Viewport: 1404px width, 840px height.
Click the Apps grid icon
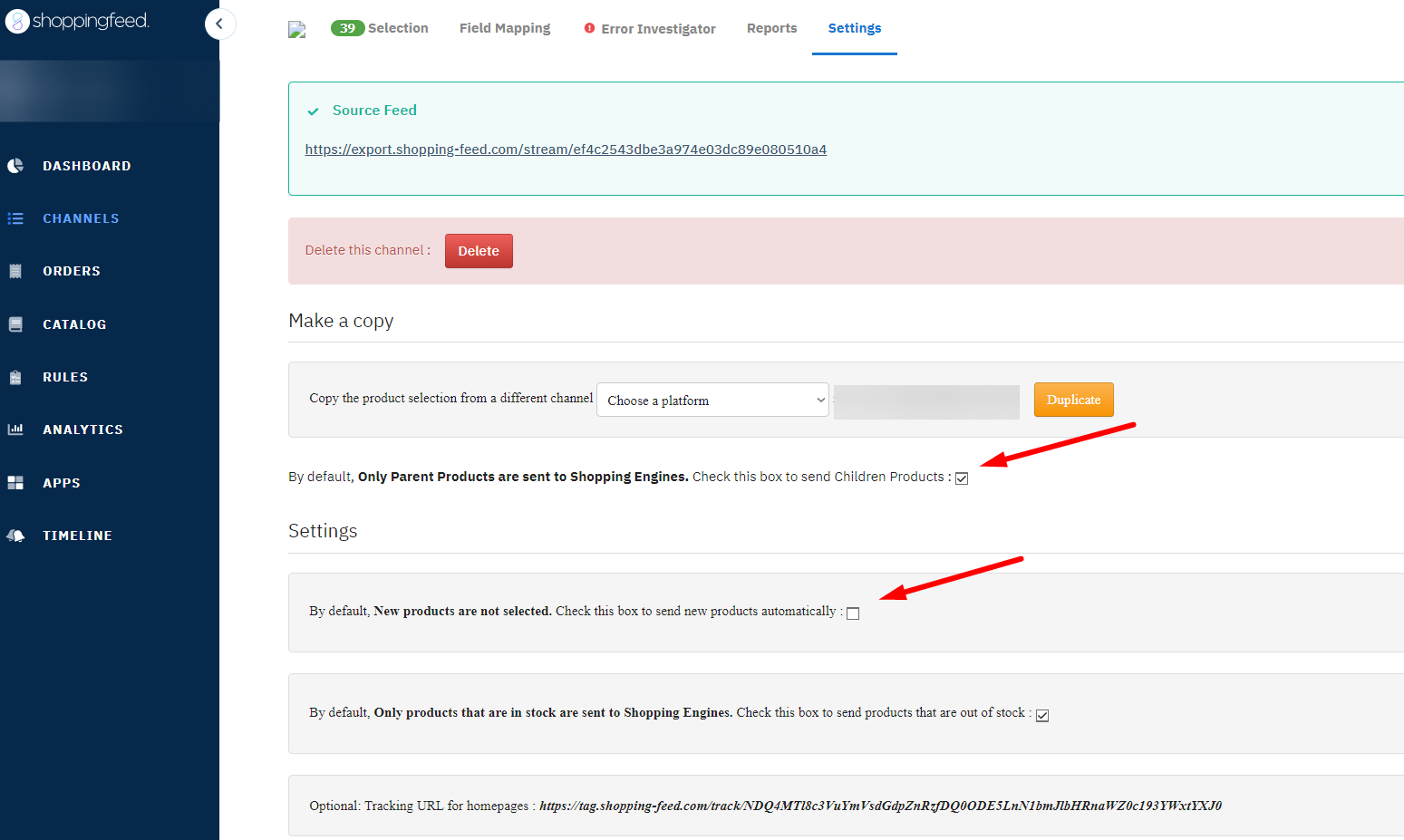[x=15, y=483]
